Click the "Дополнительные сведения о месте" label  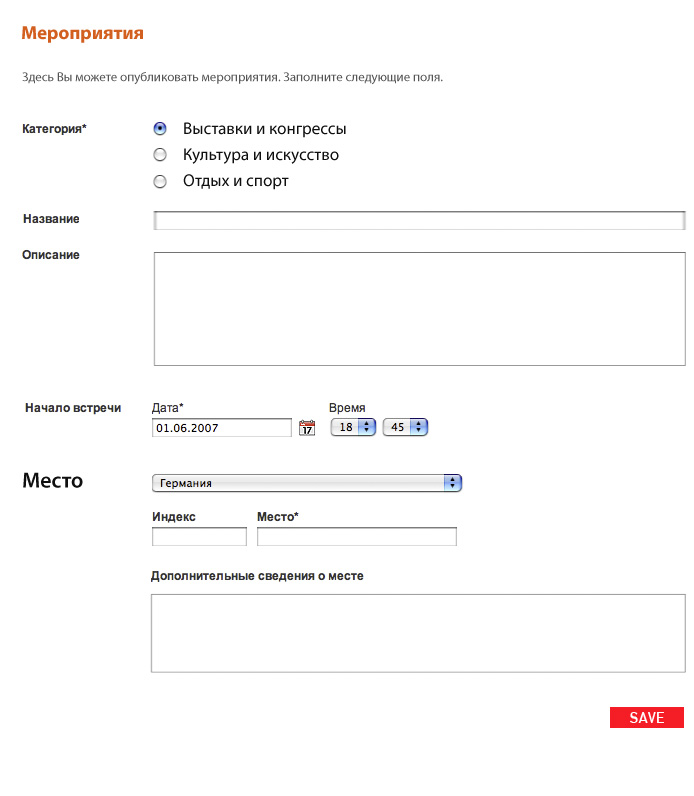click(x=257, y=576)
